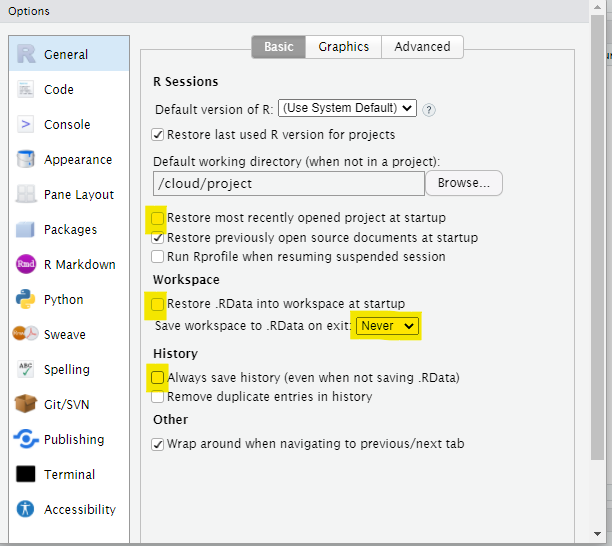Click the Options dialog title
This screenshot has width=612, height=546.
29,11
